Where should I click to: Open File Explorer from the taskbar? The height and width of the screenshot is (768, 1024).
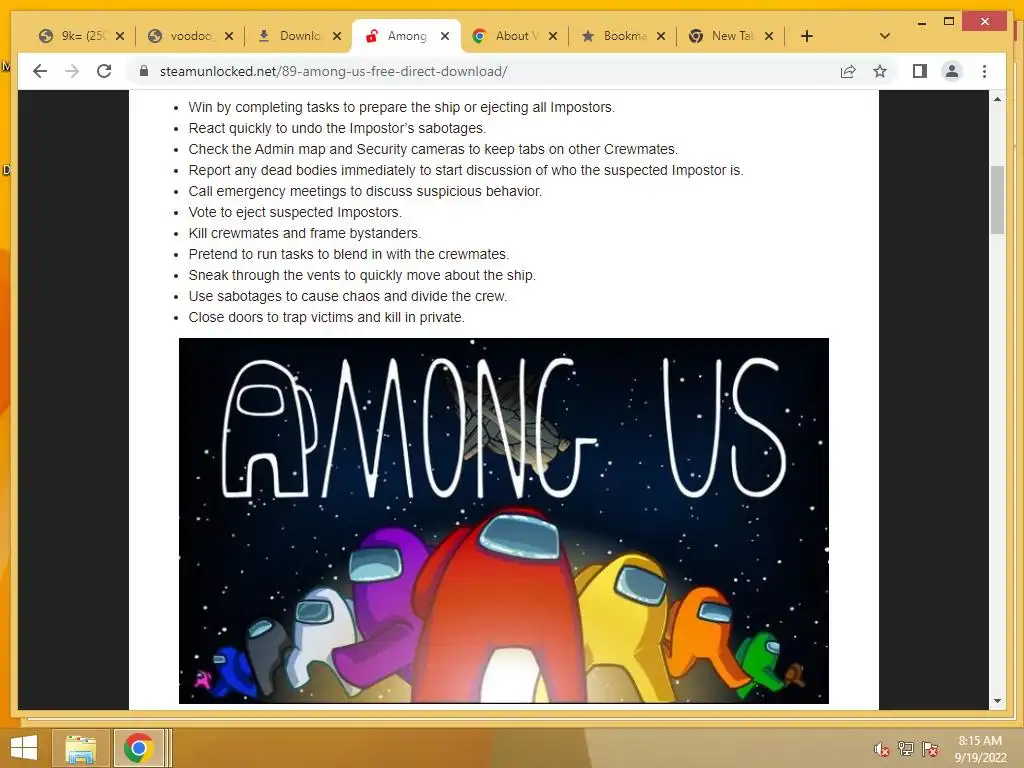[81, 748]
